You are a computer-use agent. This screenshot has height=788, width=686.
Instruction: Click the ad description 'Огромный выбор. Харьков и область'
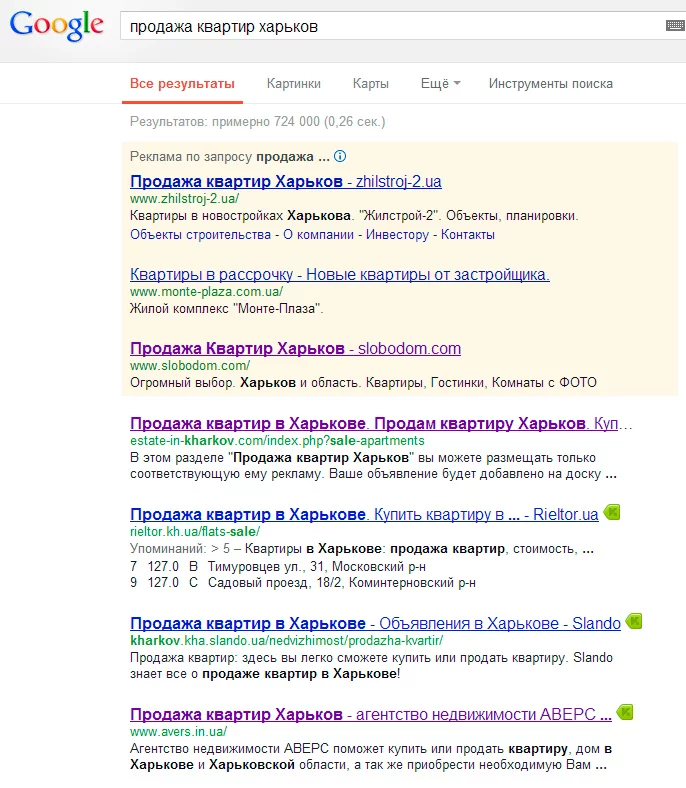click(x=363, y=382)
